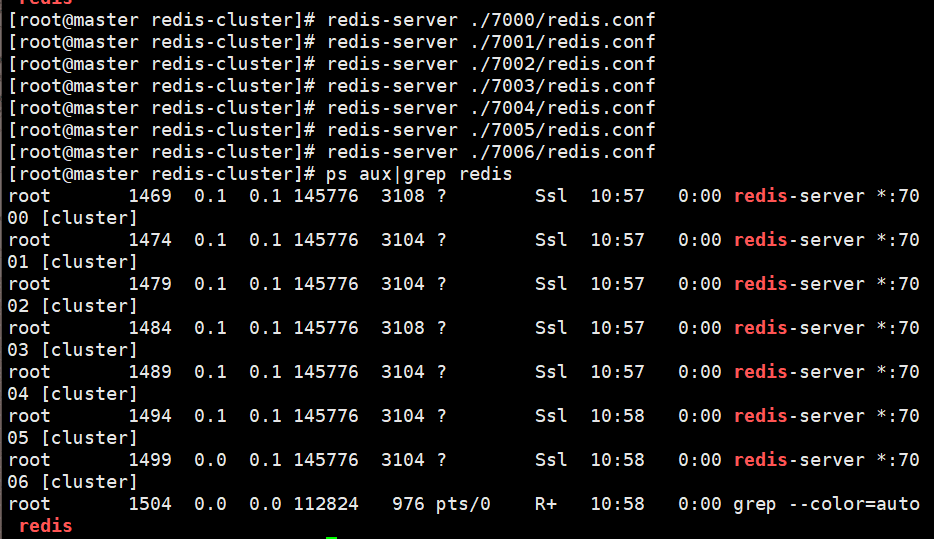The height and width of the screenshot is (539, 935).
Task: Click the R+ process status
Action: pyautogui.click(x=546, y=505)
